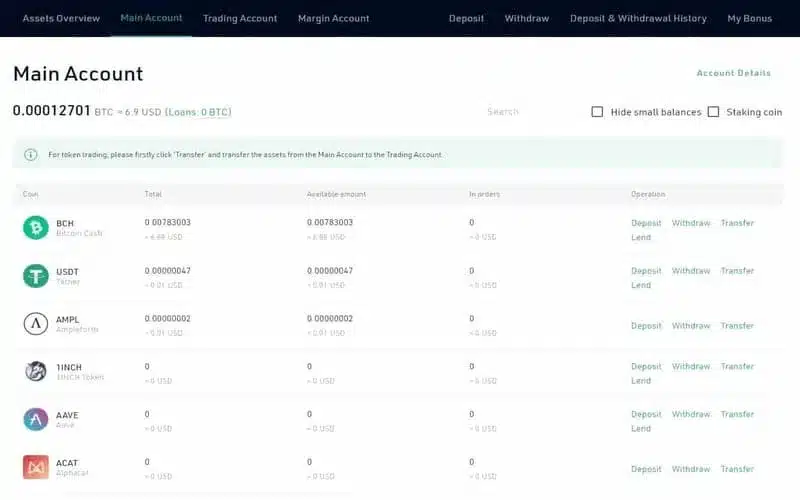
Task: Click the USDT Tether coin icon
Action: (x=36, y=276)
